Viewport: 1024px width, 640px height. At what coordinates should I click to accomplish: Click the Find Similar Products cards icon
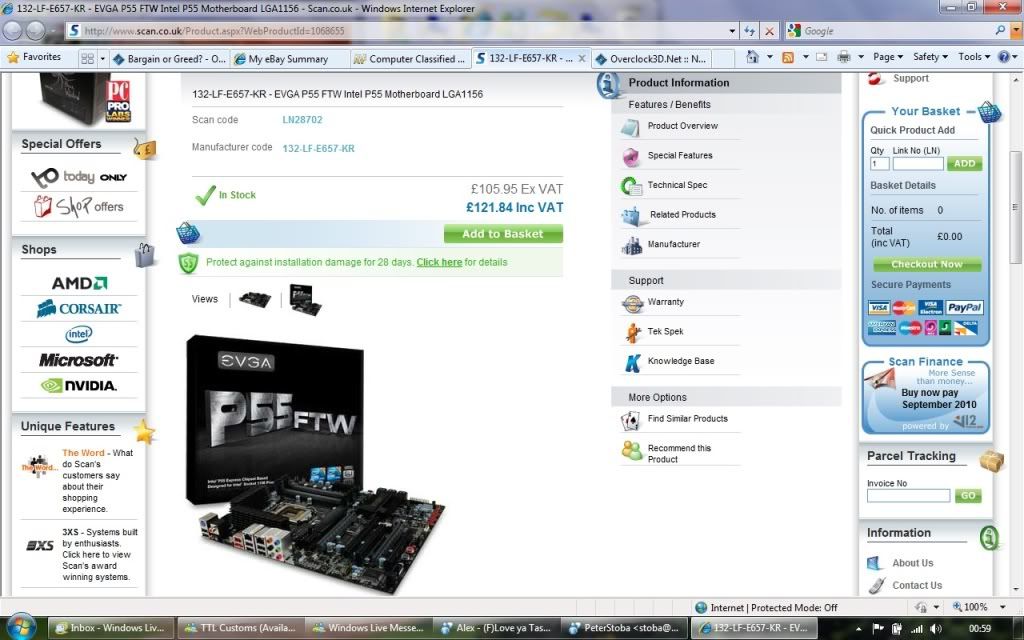pos(630,421)
